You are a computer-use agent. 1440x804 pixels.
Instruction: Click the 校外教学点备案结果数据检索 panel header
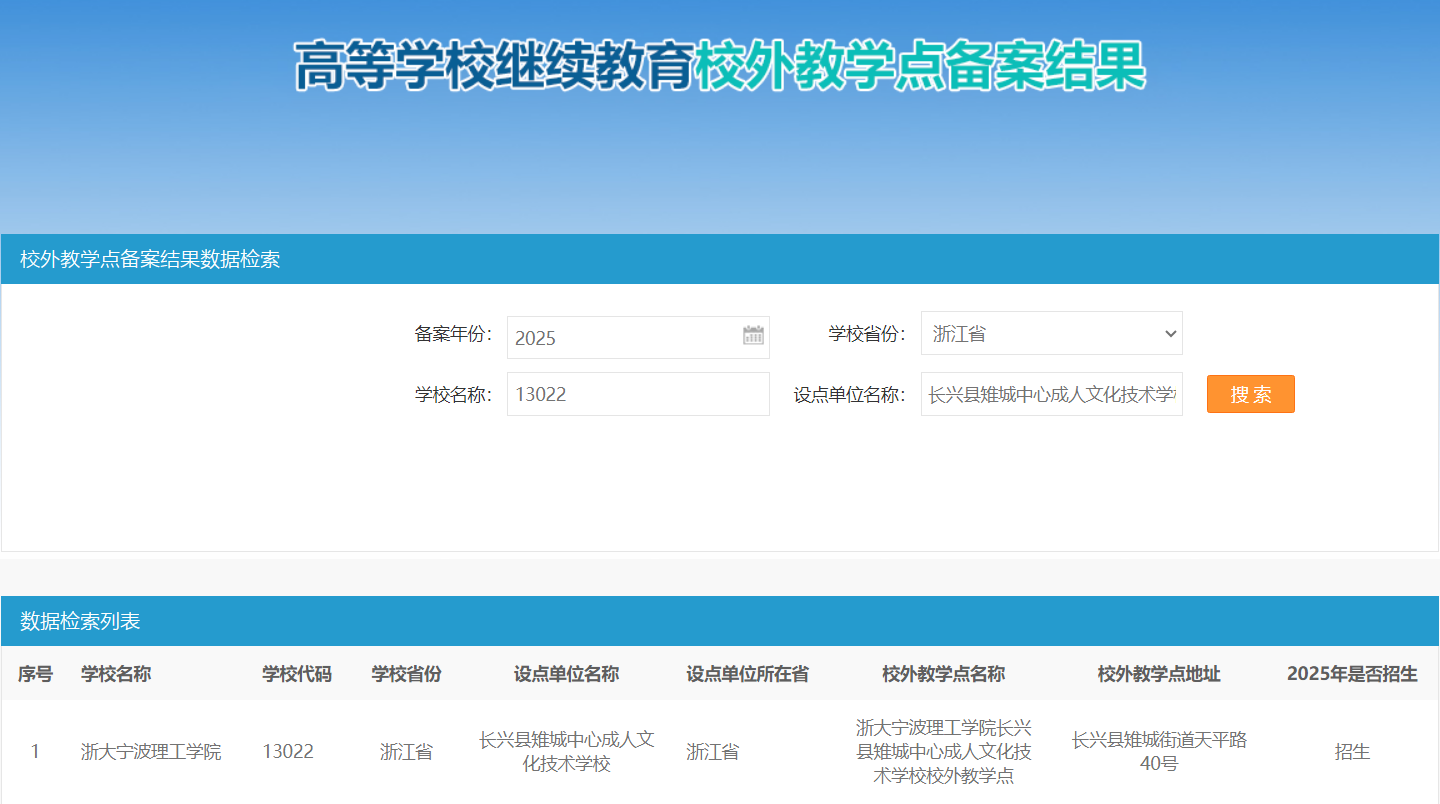150,260
